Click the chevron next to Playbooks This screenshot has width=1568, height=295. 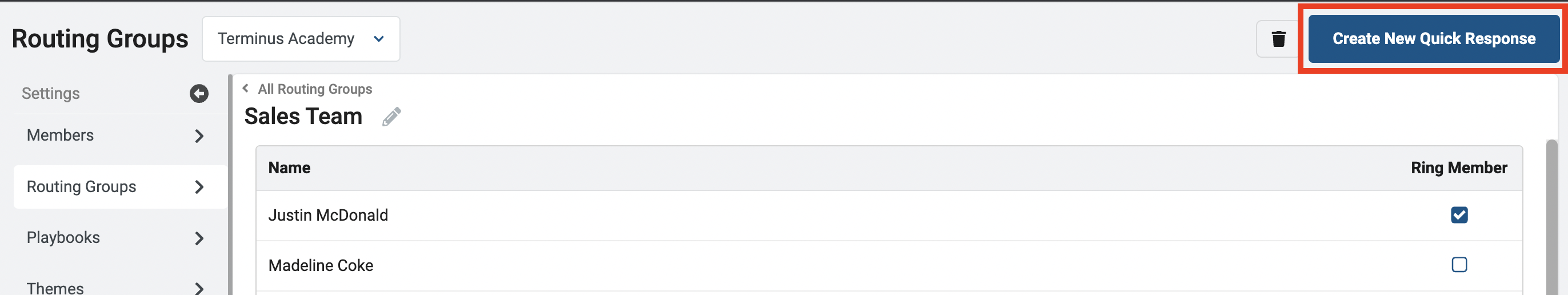click(199, 238)
